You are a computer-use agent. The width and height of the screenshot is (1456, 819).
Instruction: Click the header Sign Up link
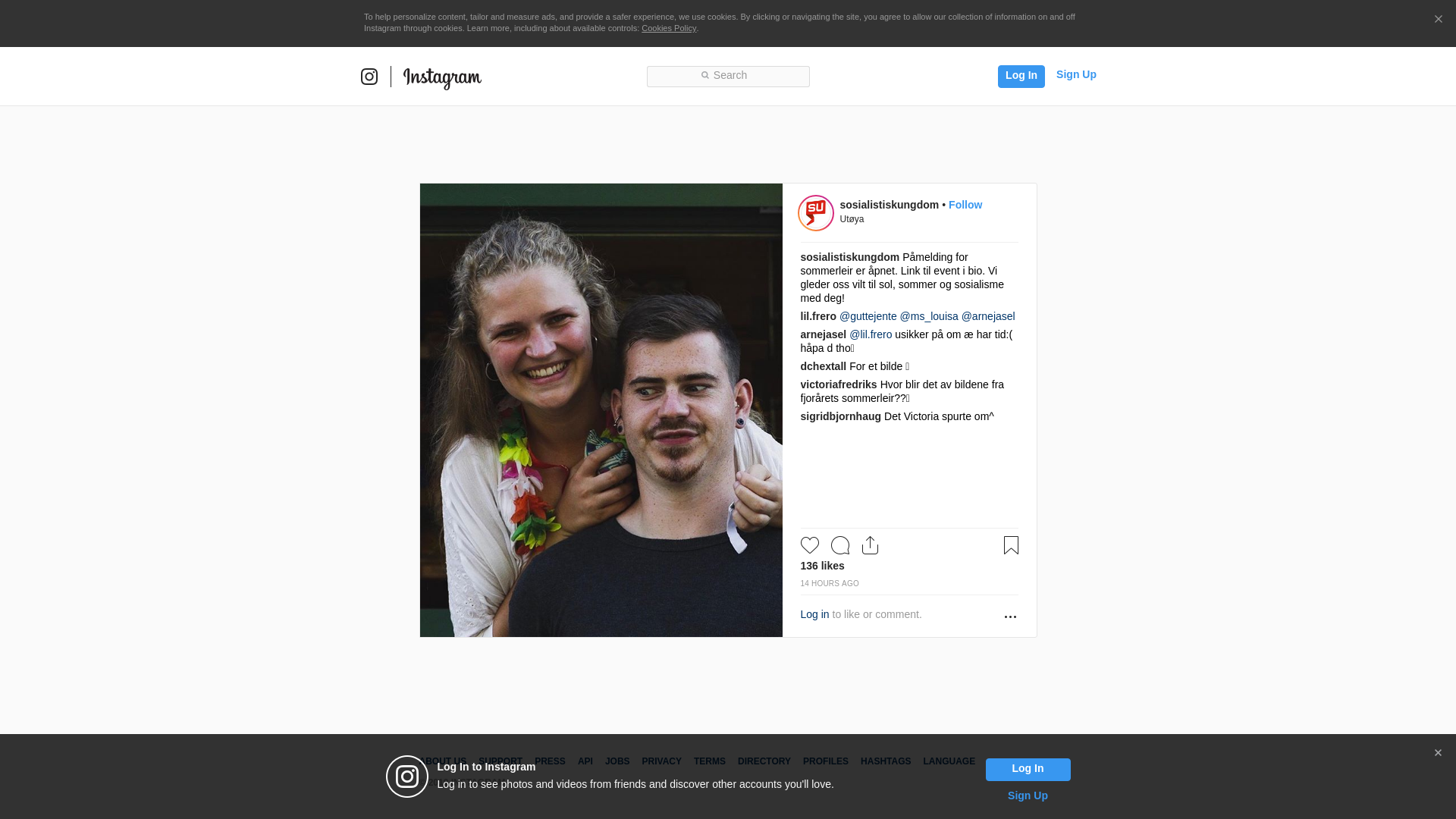coord(1076,74)
